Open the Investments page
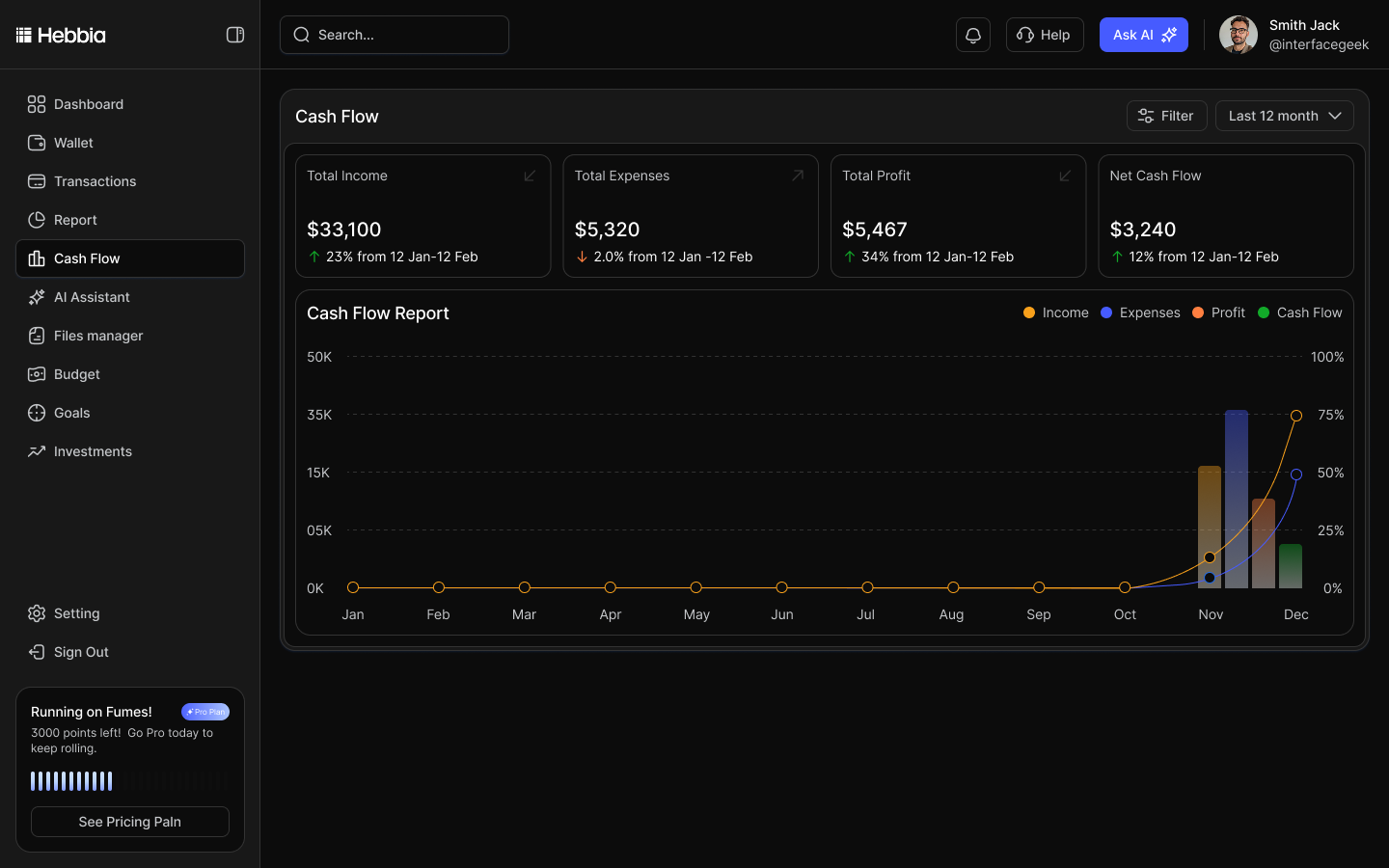Image resolution: width=1389 pixels, height=868 pixels. 93,451
